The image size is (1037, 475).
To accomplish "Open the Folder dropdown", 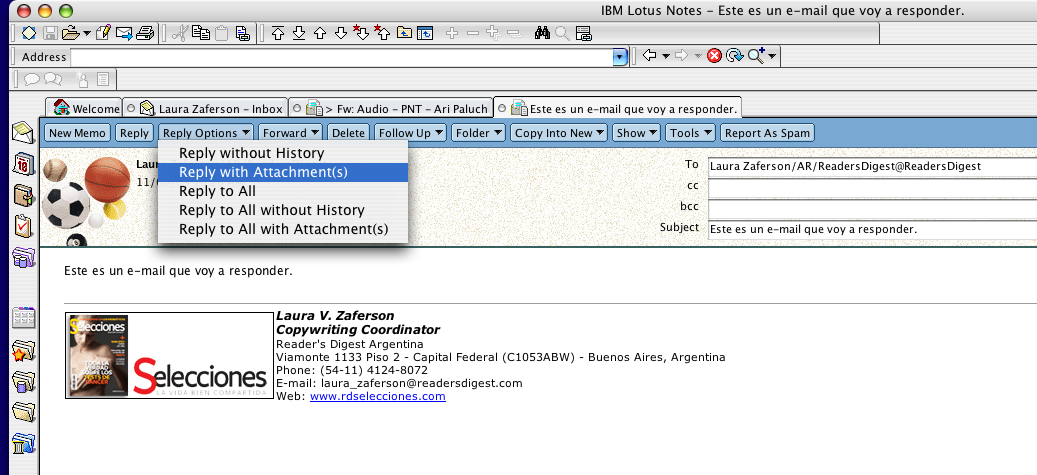I will (479, 133).
